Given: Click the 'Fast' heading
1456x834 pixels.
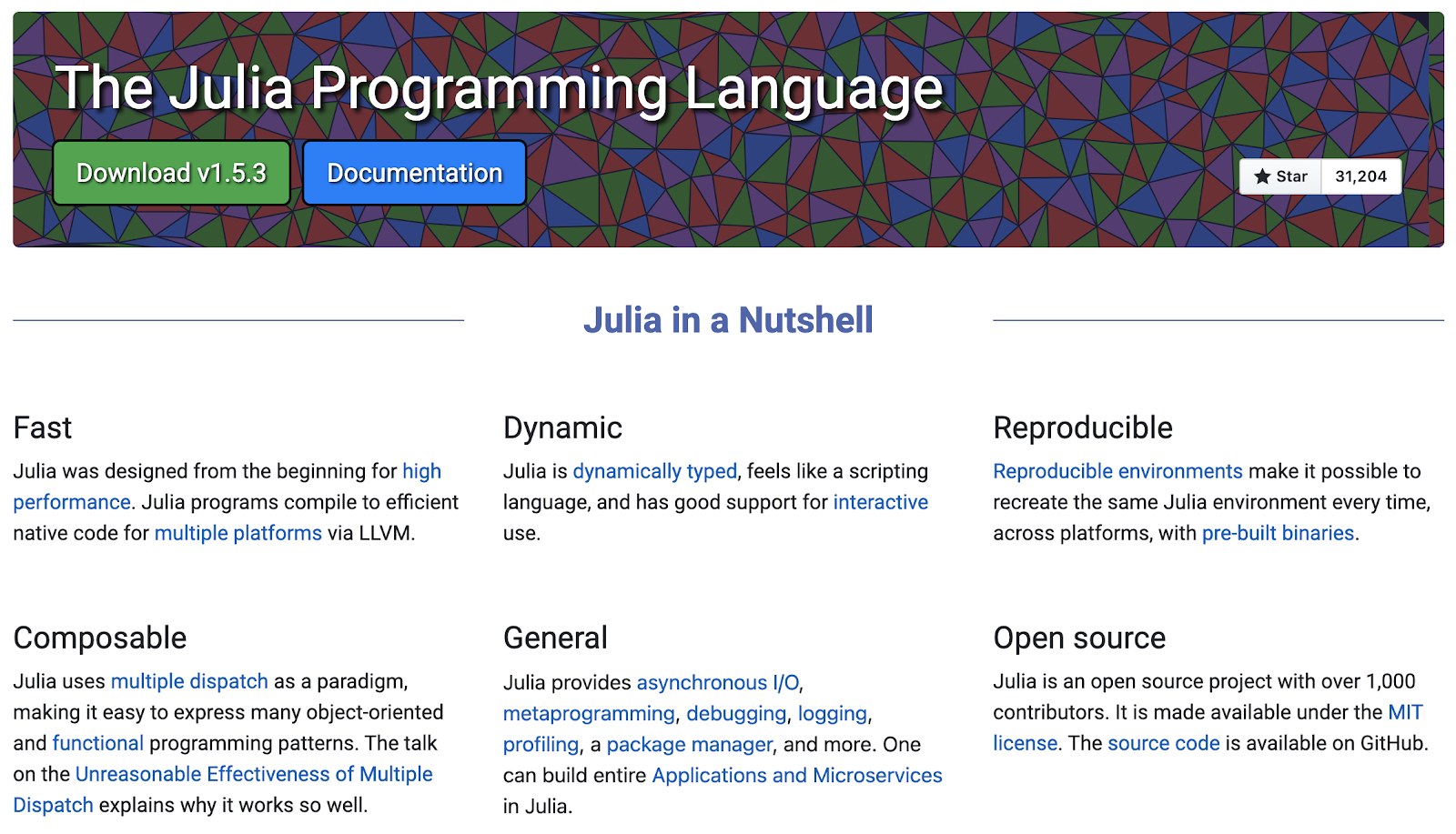Looking at the screenshot, I should coord(43,427).
